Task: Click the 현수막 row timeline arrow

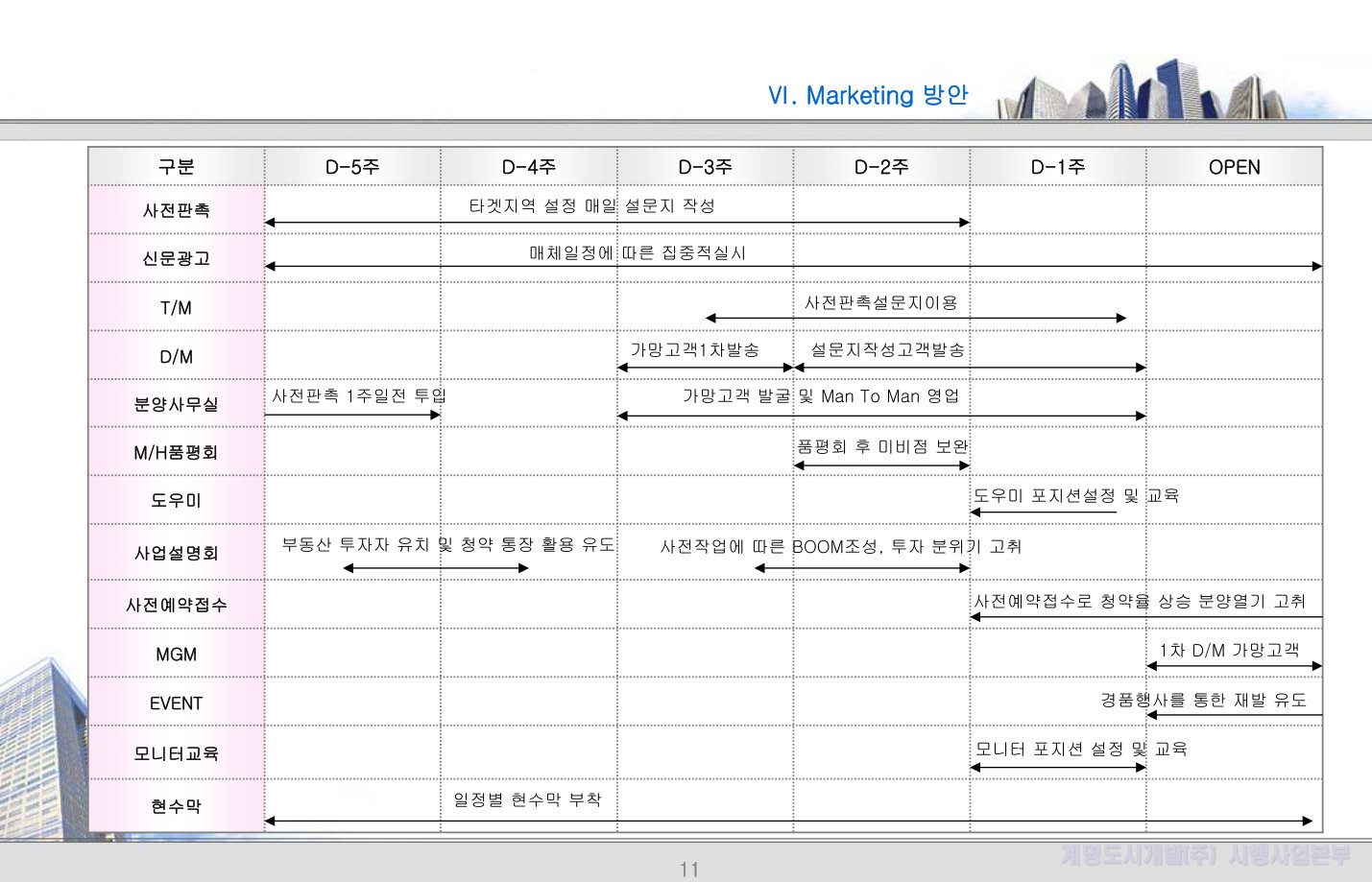Action: tap(788, 821)
